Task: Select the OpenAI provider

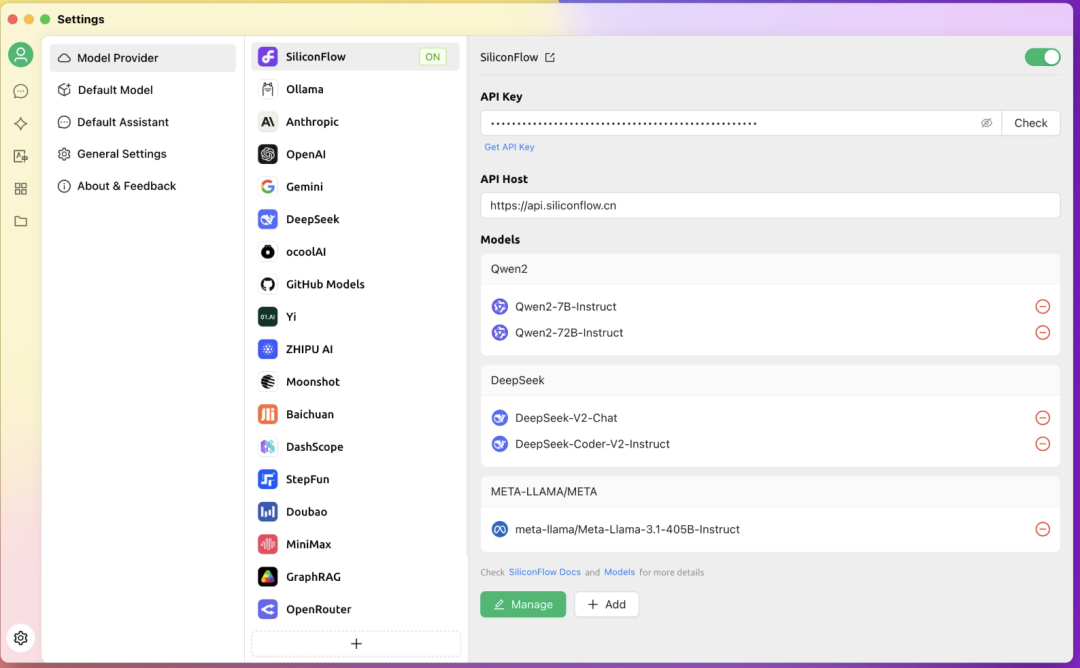Action: 355,154
